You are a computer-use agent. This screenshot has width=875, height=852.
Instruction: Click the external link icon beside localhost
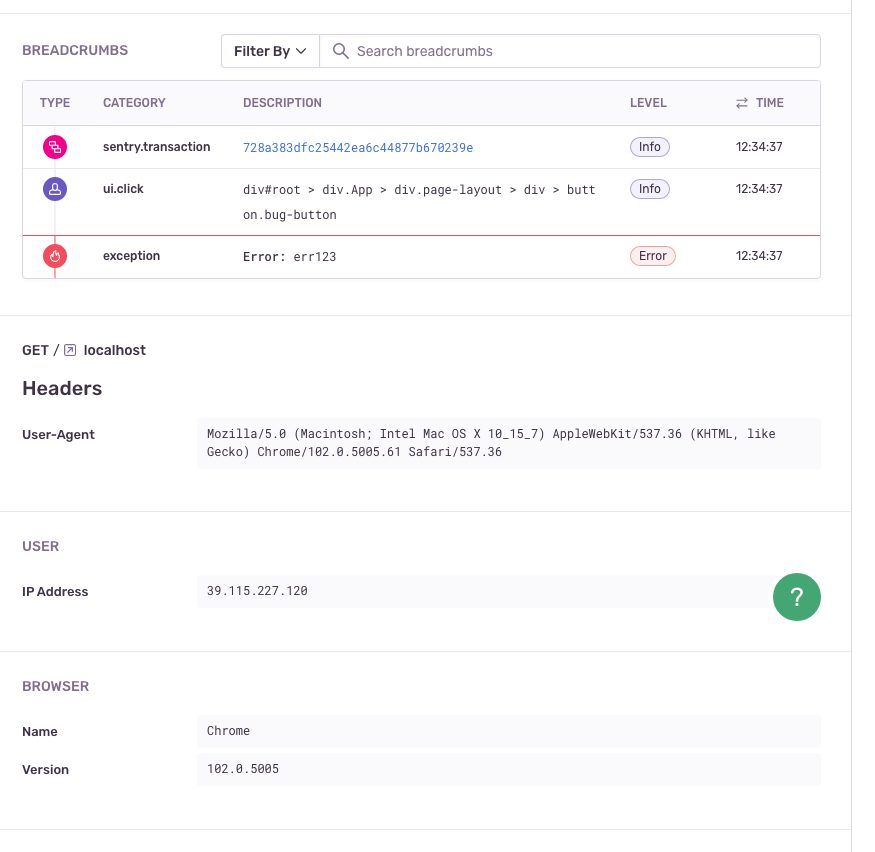click(70, 350)
